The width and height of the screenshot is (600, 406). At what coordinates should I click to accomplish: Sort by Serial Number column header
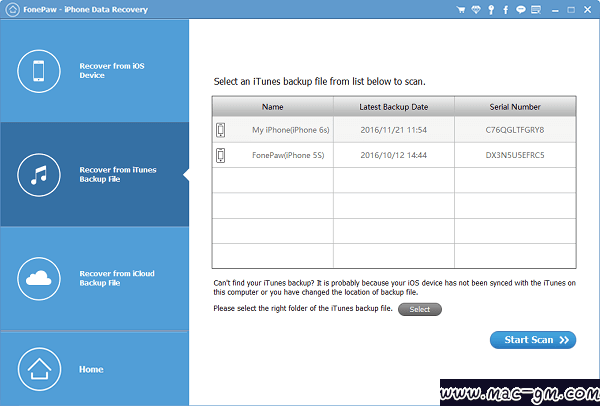click(515, 107)
